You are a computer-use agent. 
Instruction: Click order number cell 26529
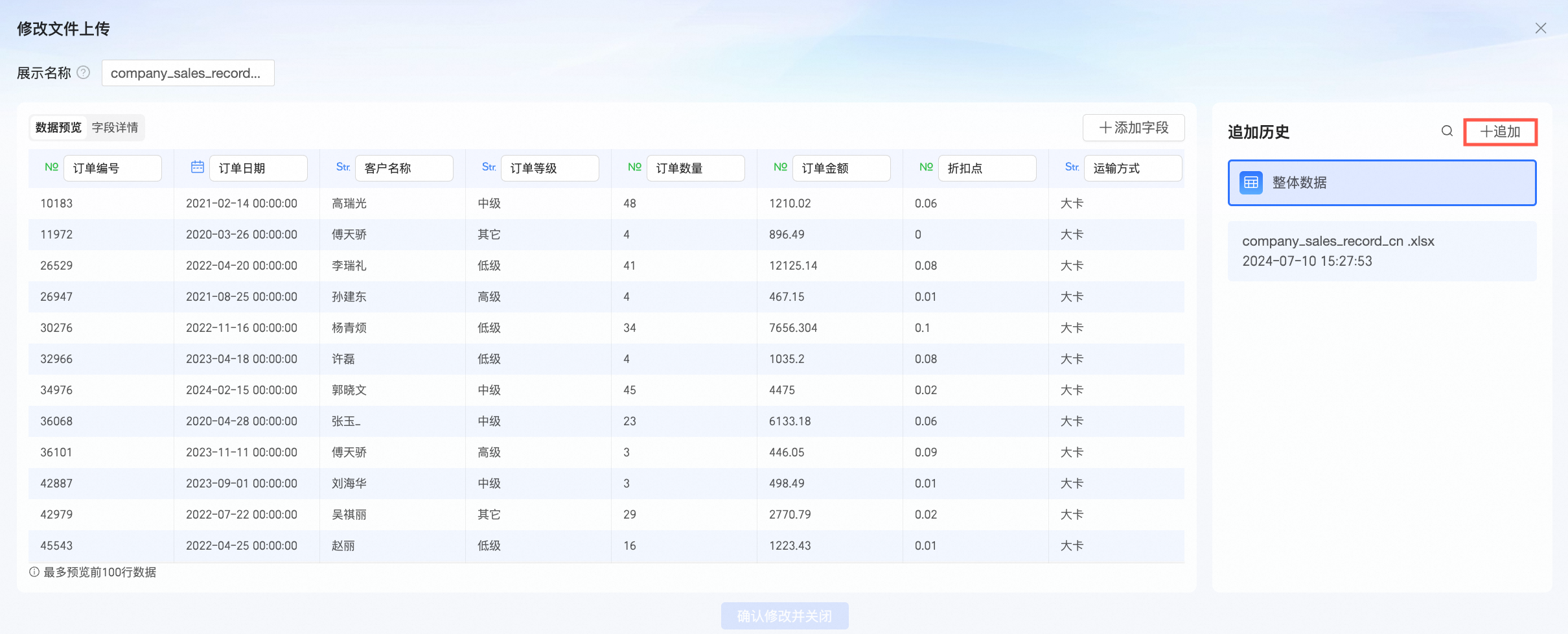56,266
